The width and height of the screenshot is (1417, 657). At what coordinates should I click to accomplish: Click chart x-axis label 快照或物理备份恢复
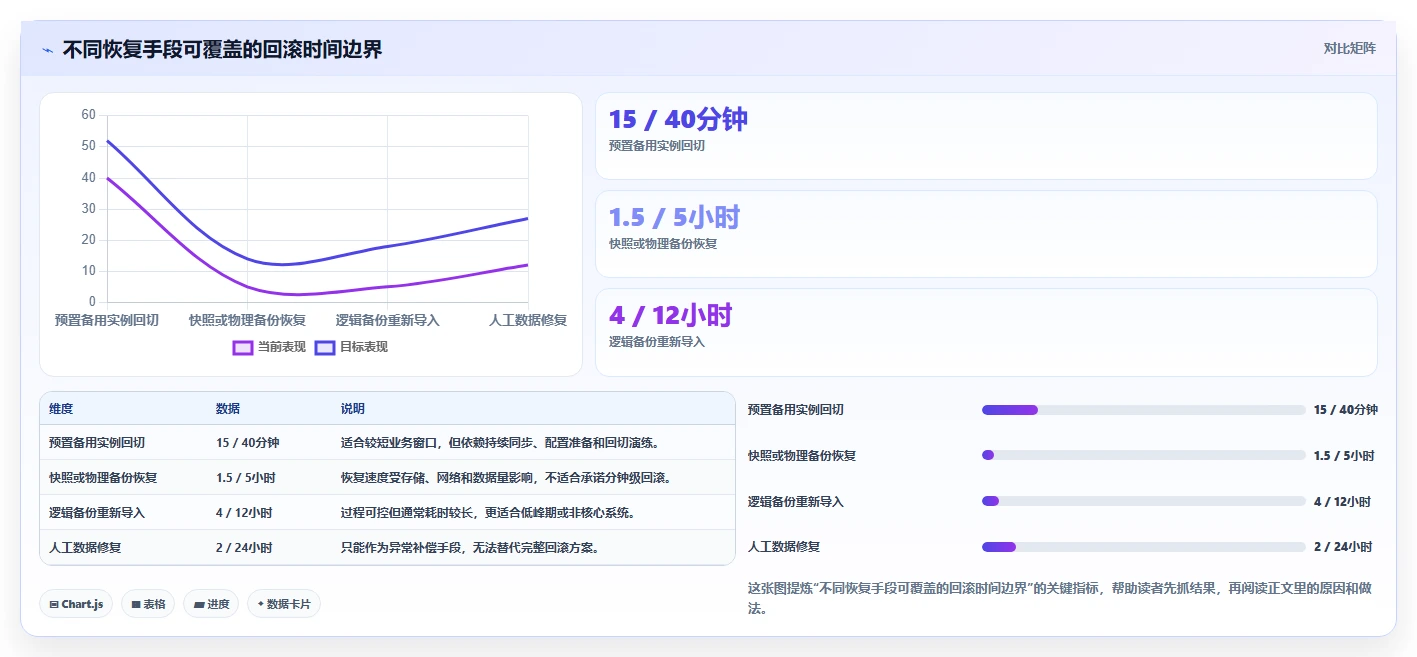pyautogui.click(x=248, y=320)
